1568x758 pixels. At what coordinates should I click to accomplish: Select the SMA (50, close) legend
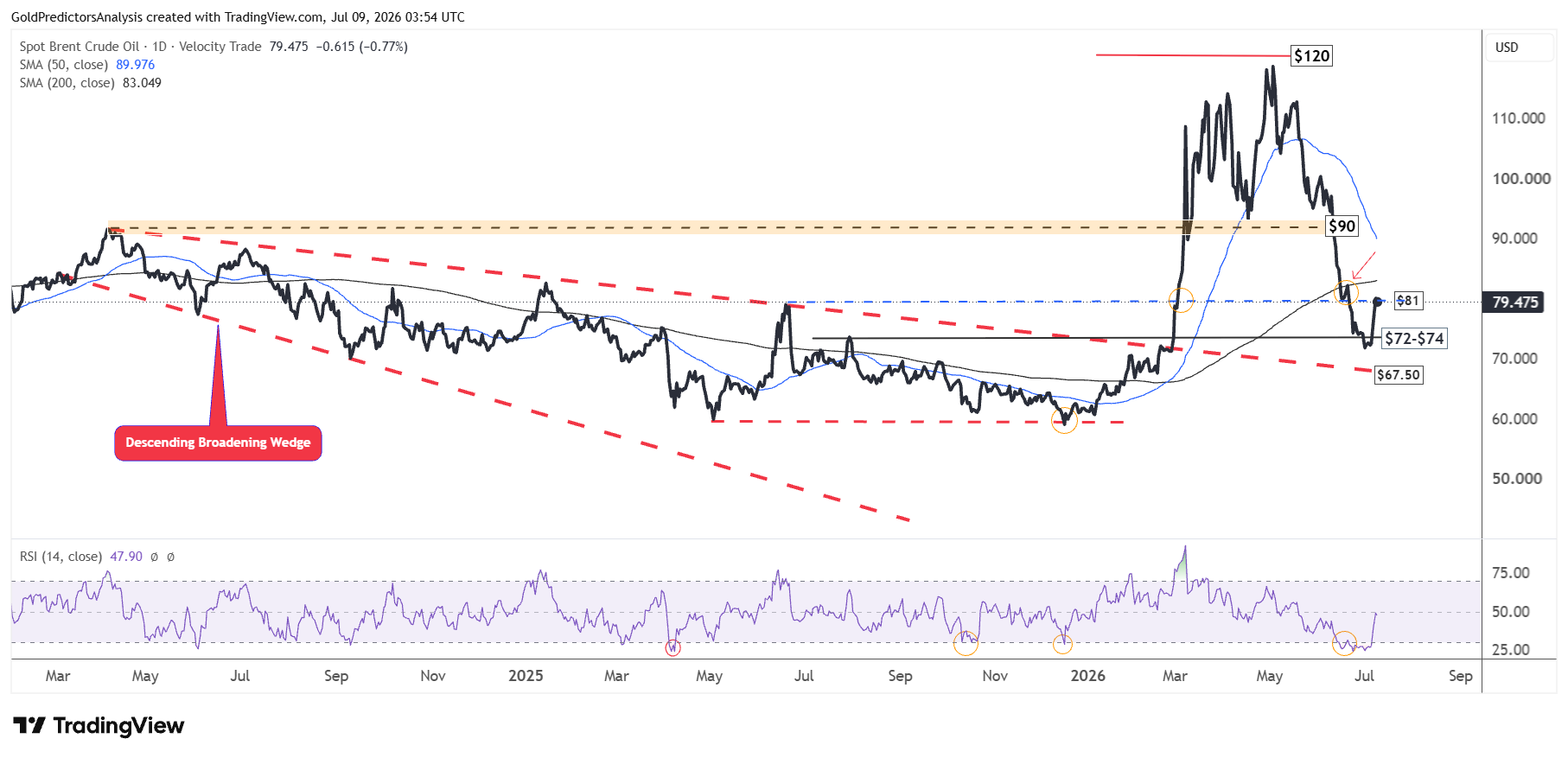(x=64, y=65)
